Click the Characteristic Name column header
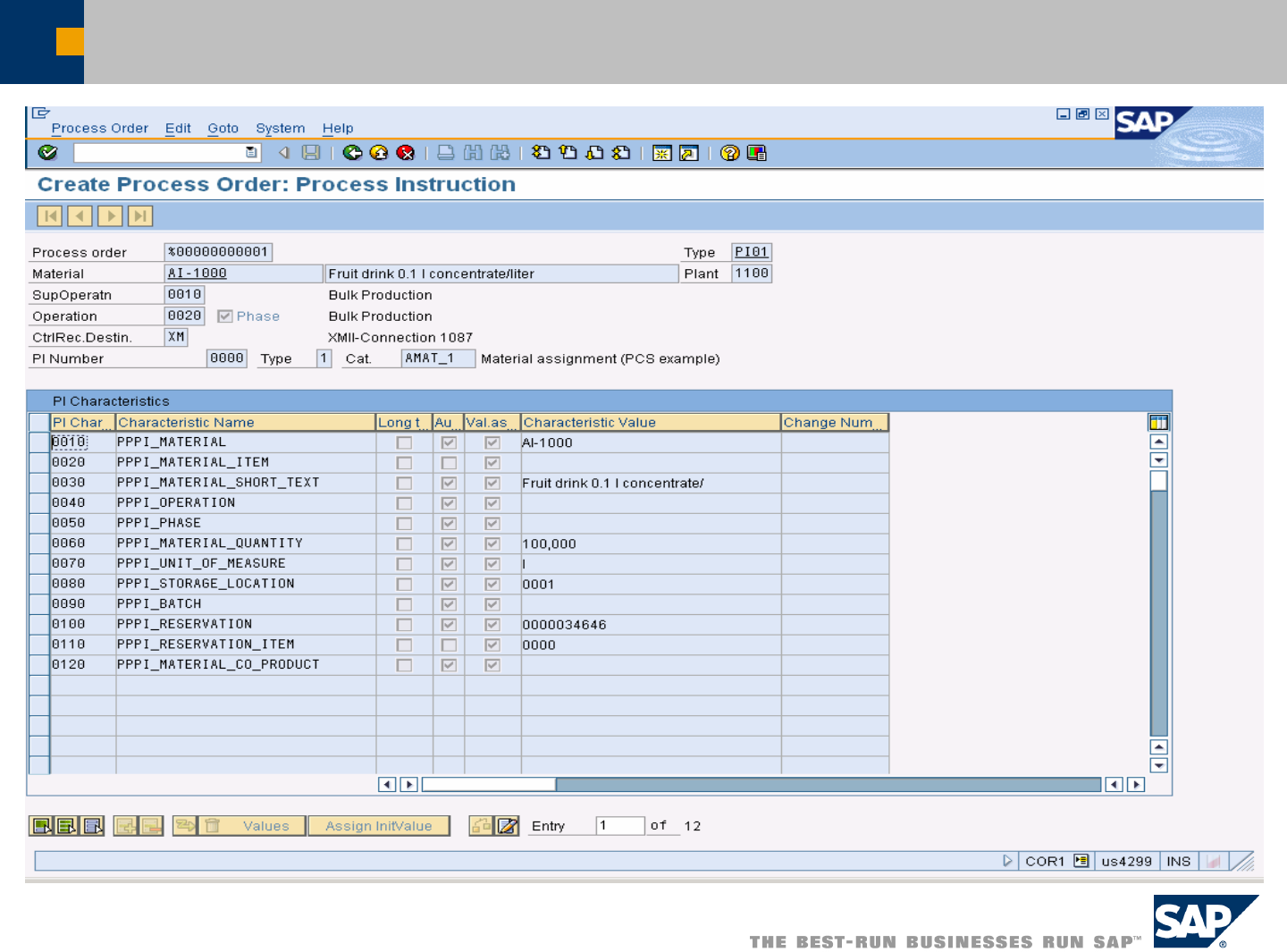Viewport: 1287px width, 952px height. (x=246, y=422)
